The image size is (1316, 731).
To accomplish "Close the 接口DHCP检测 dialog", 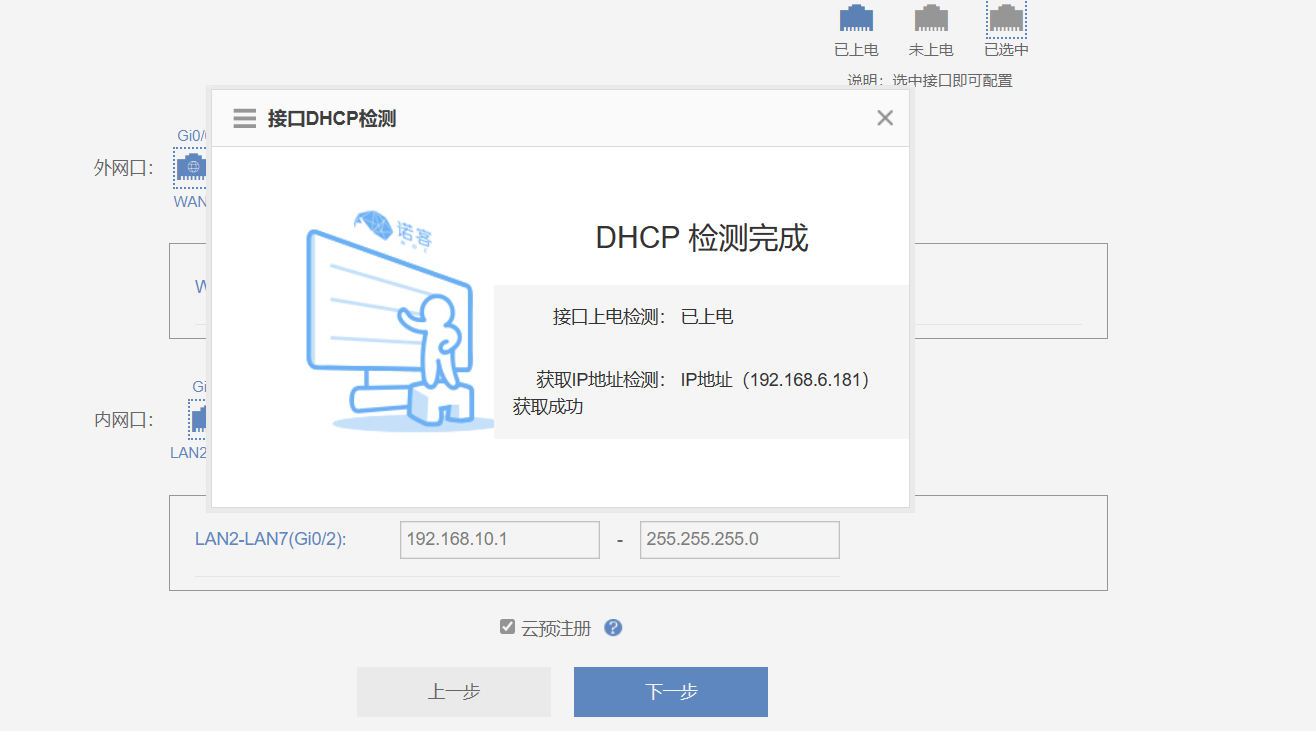I will [x=885, y=118].
